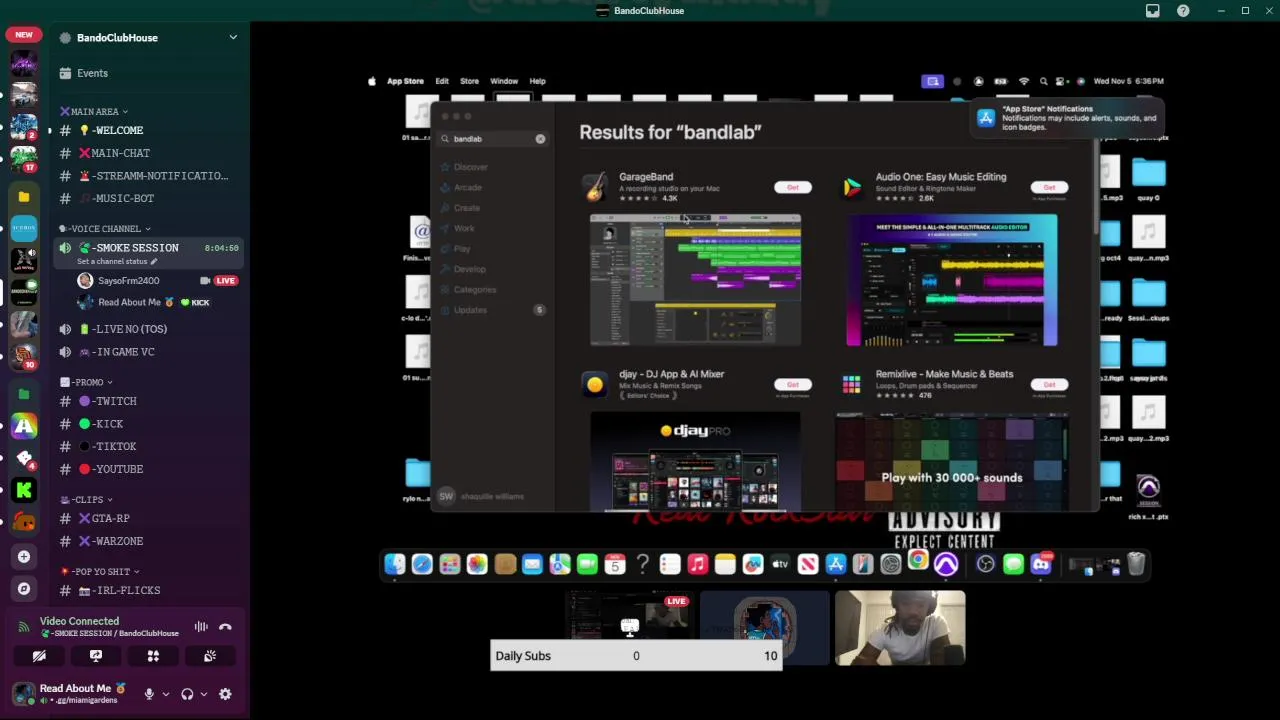Click the OBS icon in streamed dock

click(985, 565)
